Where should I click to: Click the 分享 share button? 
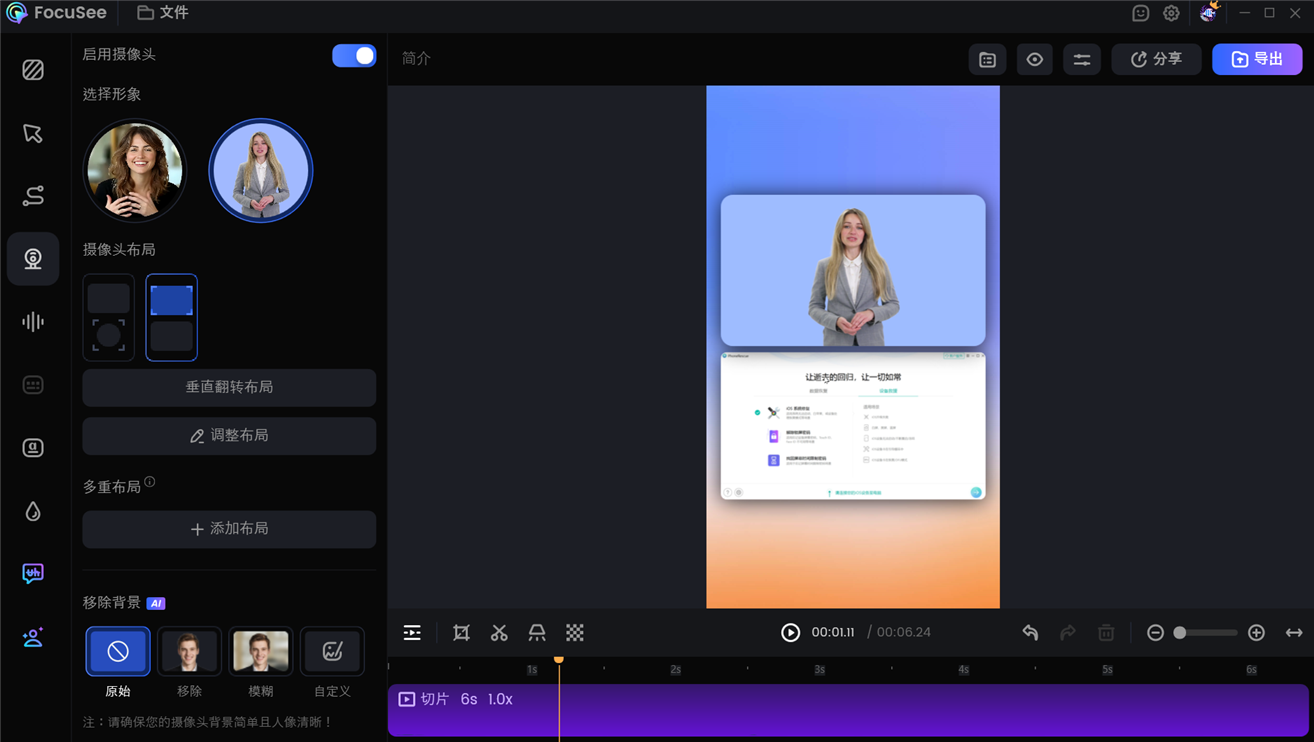(x=1157, y=60)
